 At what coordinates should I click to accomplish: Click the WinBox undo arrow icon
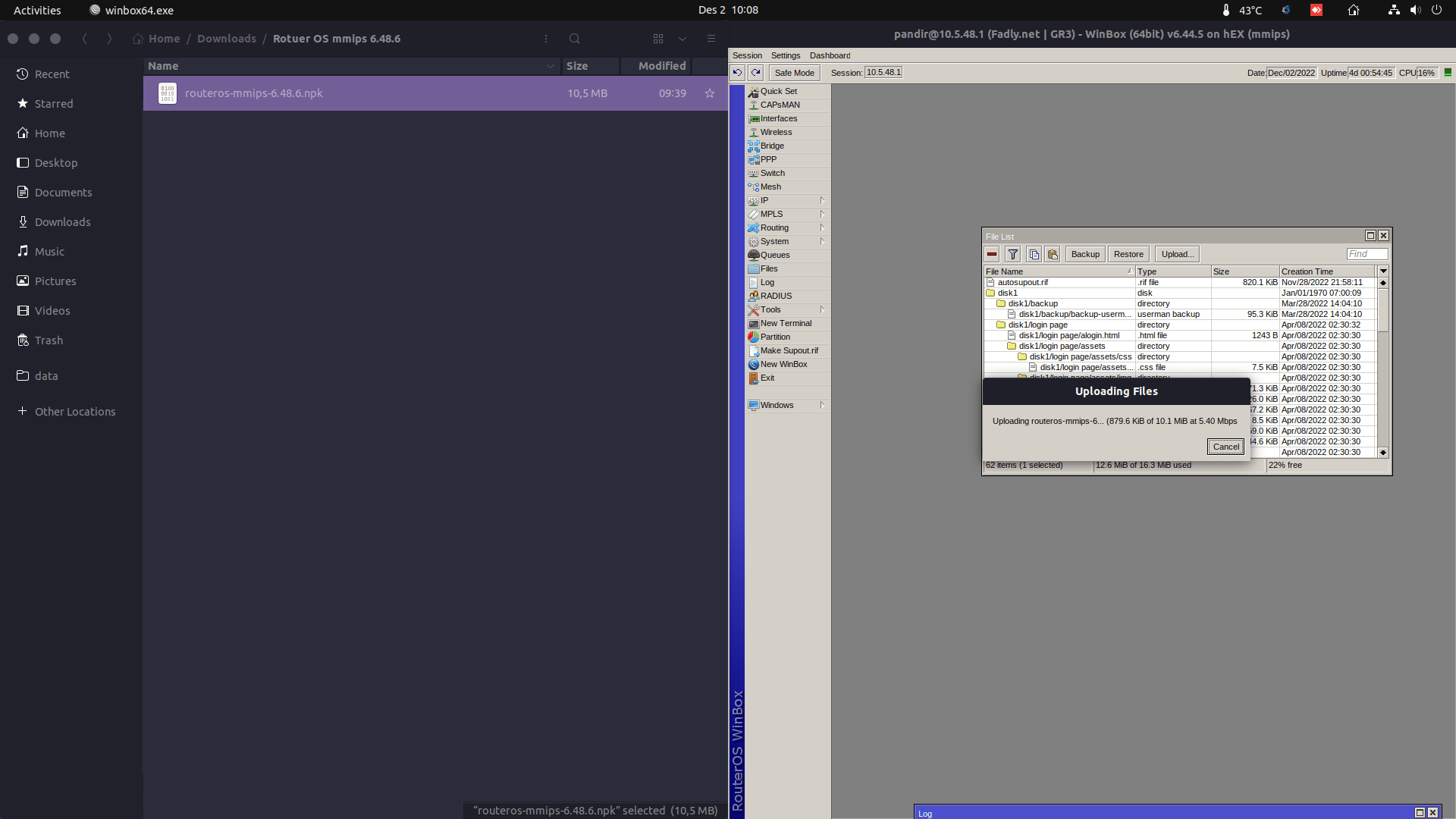(737, 73)
